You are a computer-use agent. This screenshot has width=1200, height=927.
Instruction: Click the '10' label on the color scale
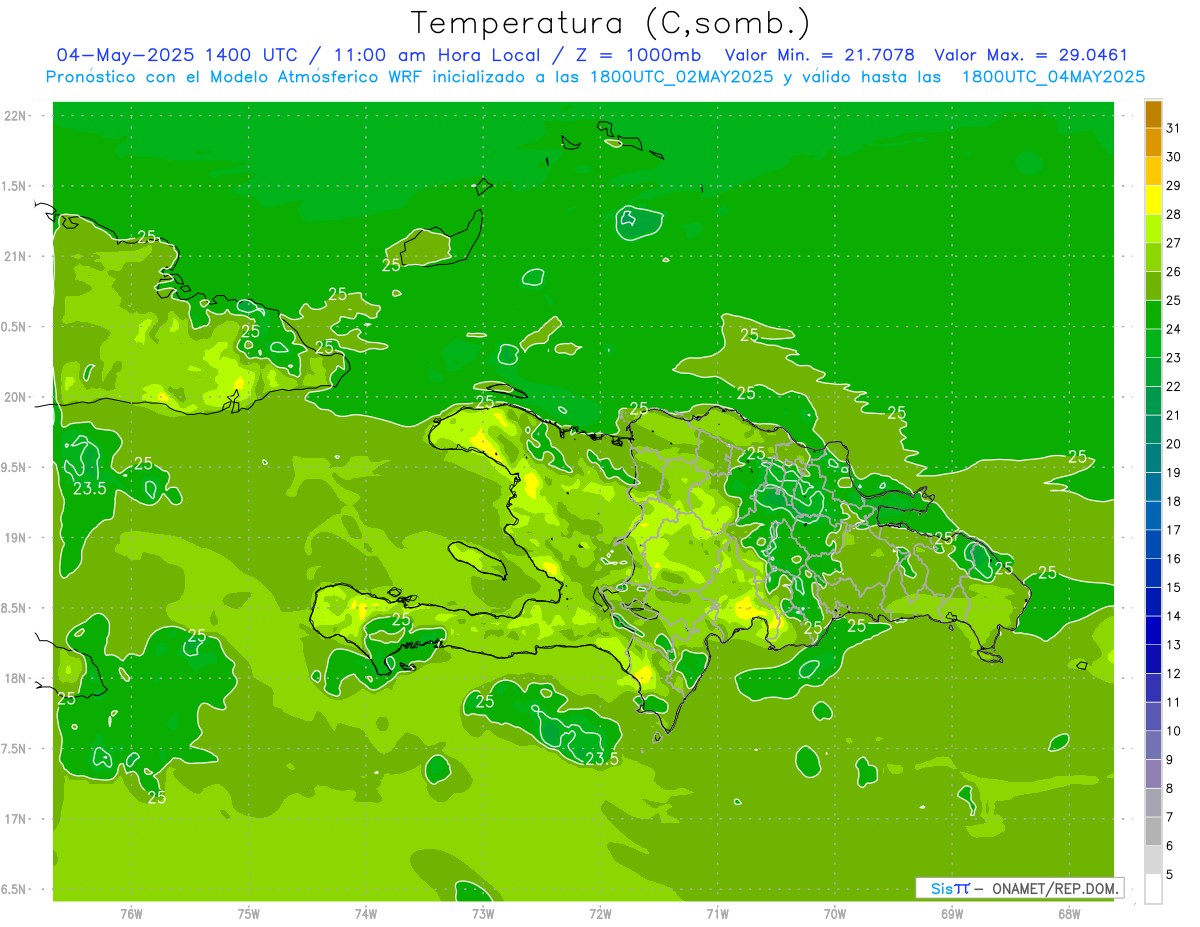1173,731
